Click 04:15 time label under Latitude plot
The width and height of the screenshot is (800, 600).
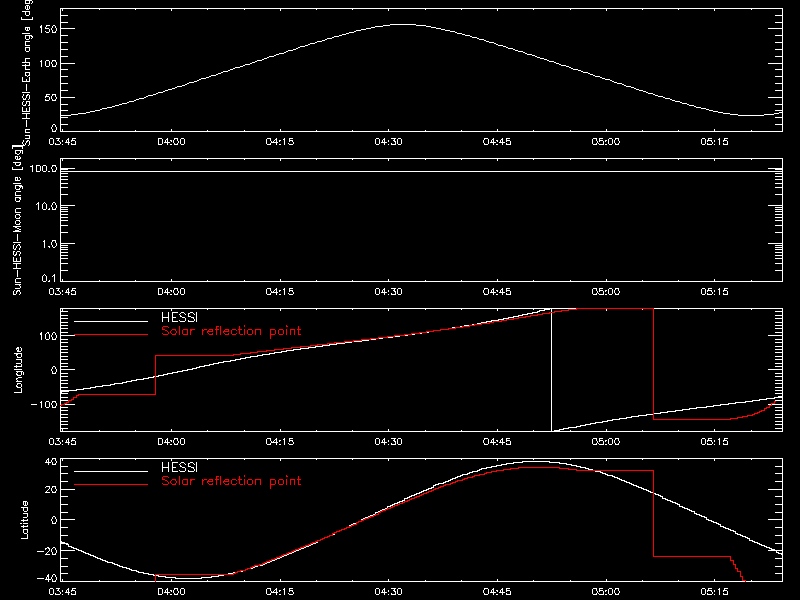point(280,592)
